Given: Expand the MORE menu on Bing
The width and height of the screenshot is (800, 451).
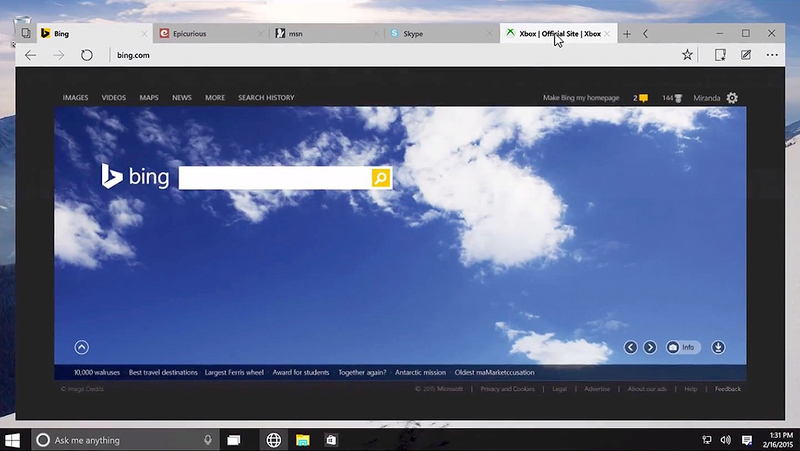Looking at the screenshot, I should point(215,97).
